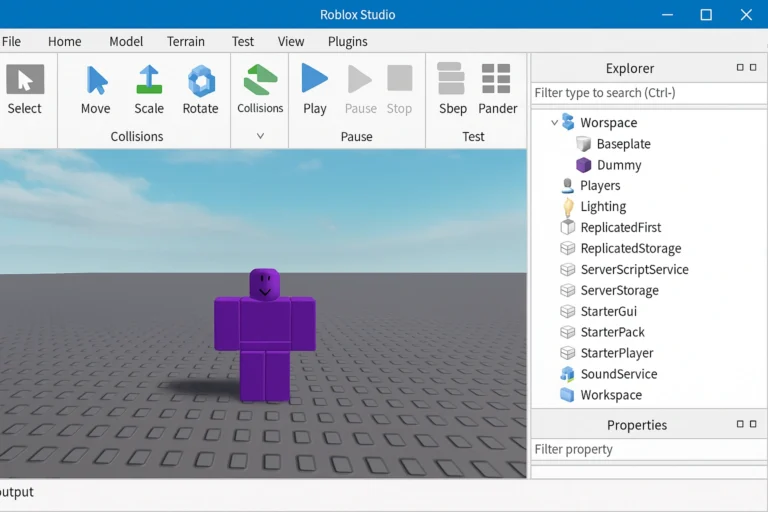This screenshot has width=768, height=512.
Task: Open the Plugins menu tab
Action: tap(347, 41)
